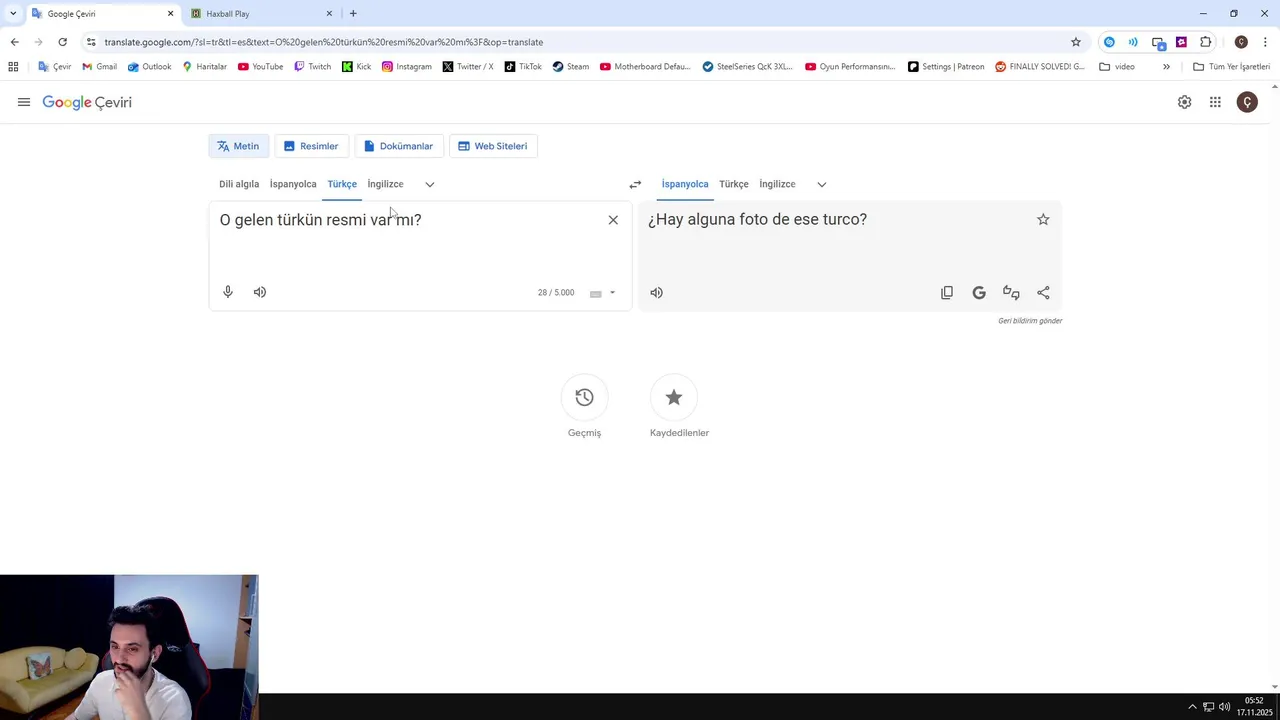
Task: Open the Google Çeviri main hamburger menu
Action: click(24, 102)
